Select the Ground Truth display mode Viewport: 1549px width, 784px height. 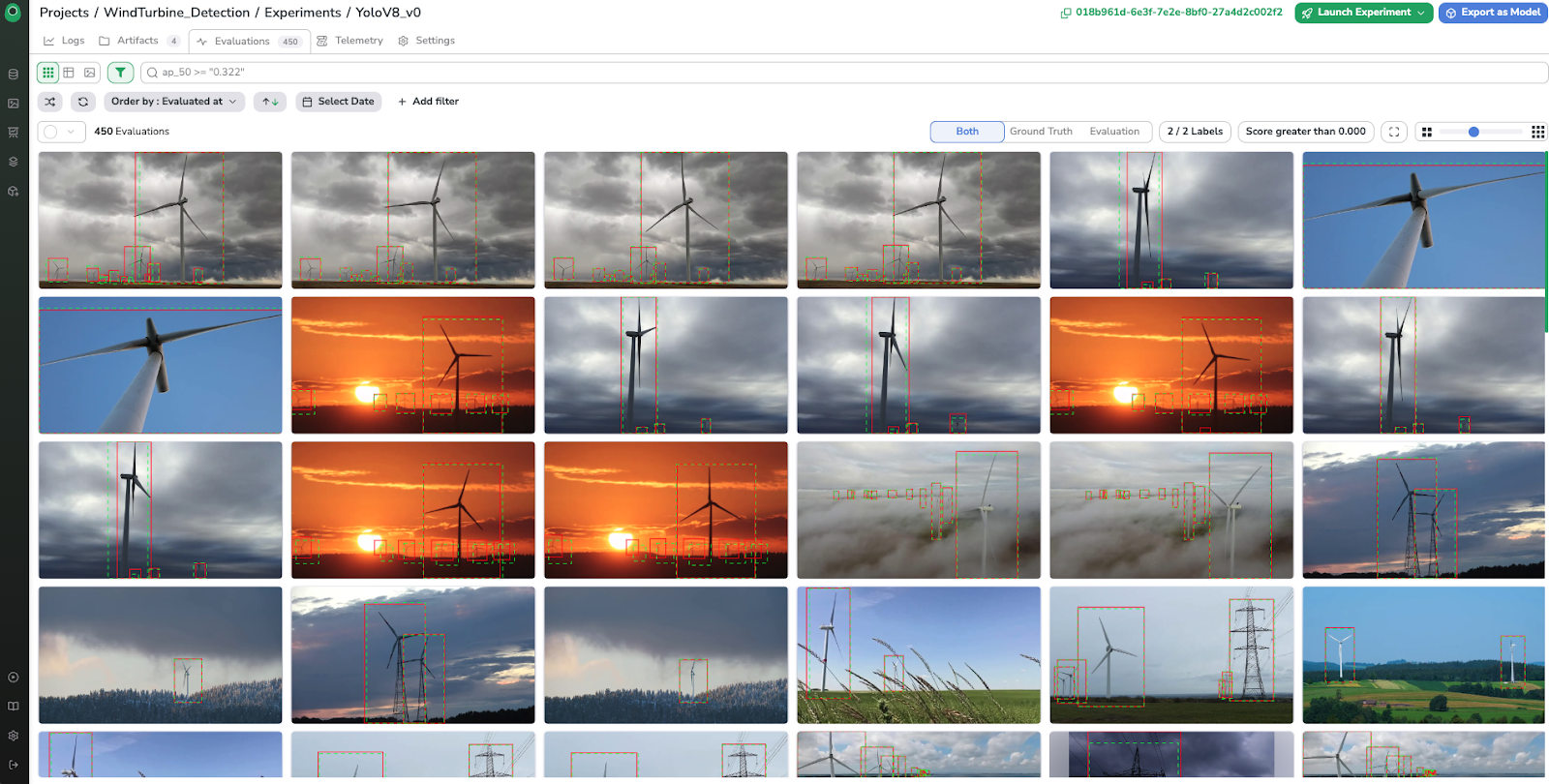1041,132
